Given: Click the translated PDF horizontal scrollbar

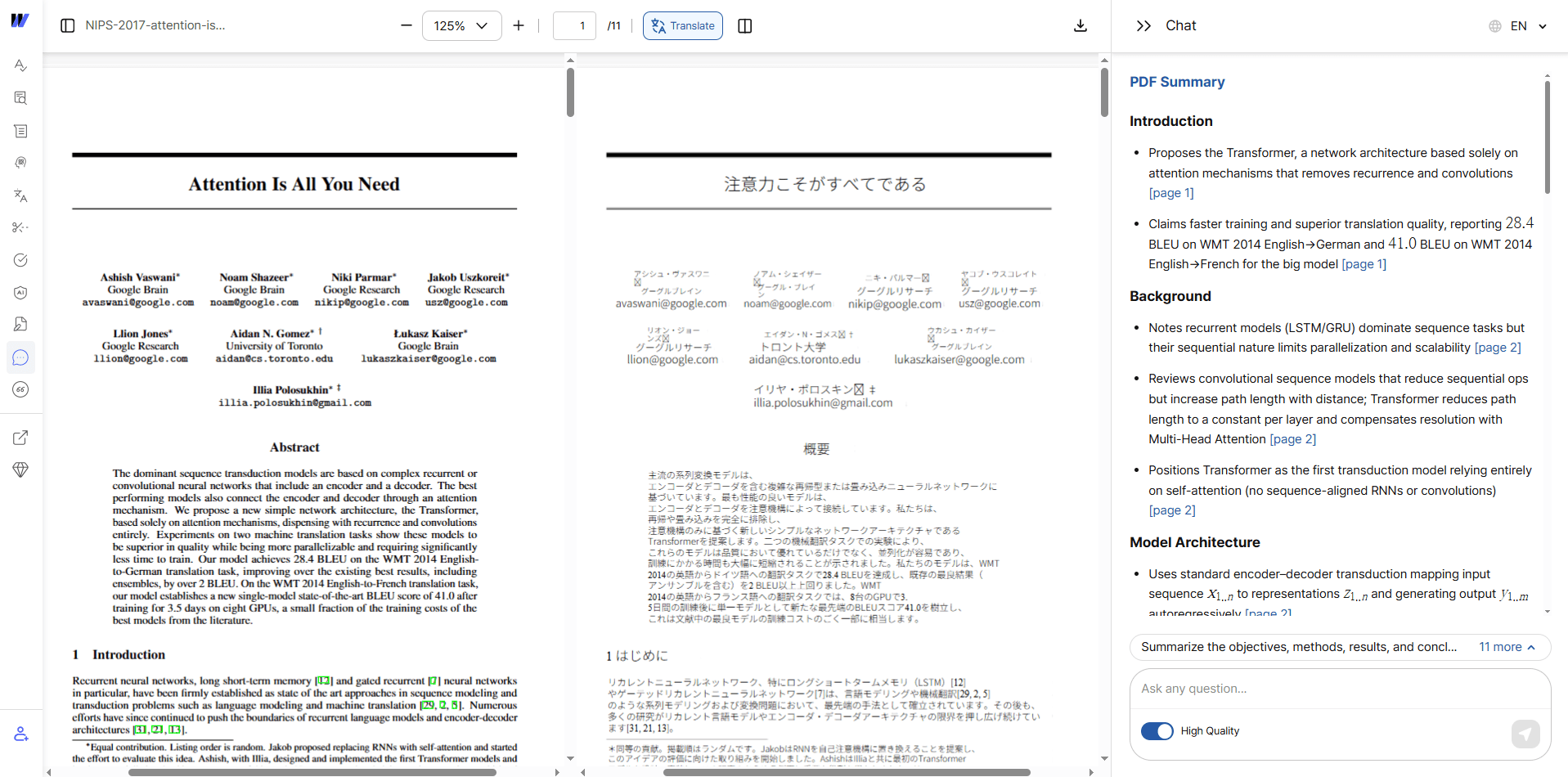Looking at the screenshot, I should pyautogui.click(x=847, y=772).
